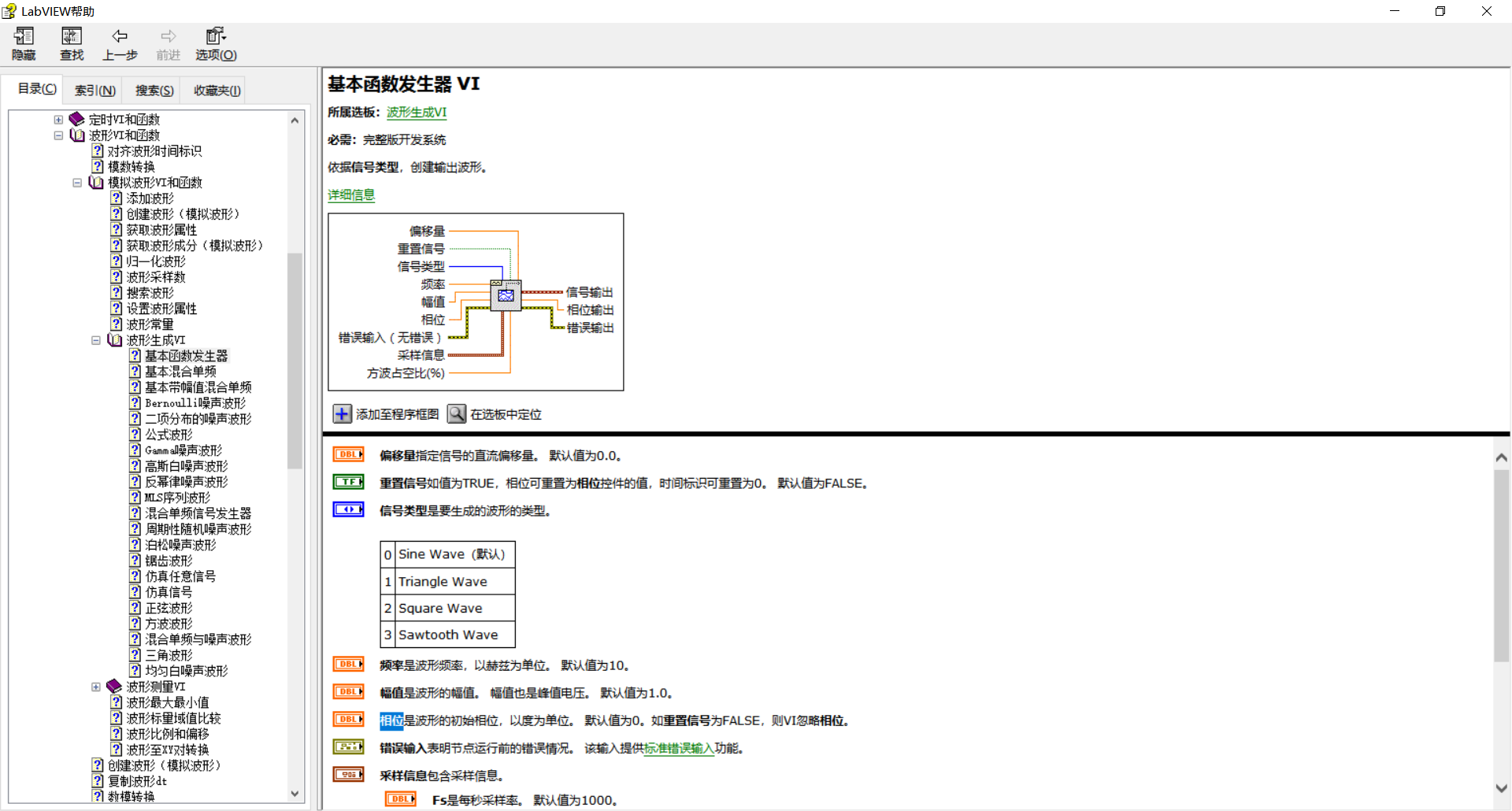Screen dimensions: 1512x811
Task: Click 在选板中定位 button text
Action: [x=506, y=414]
